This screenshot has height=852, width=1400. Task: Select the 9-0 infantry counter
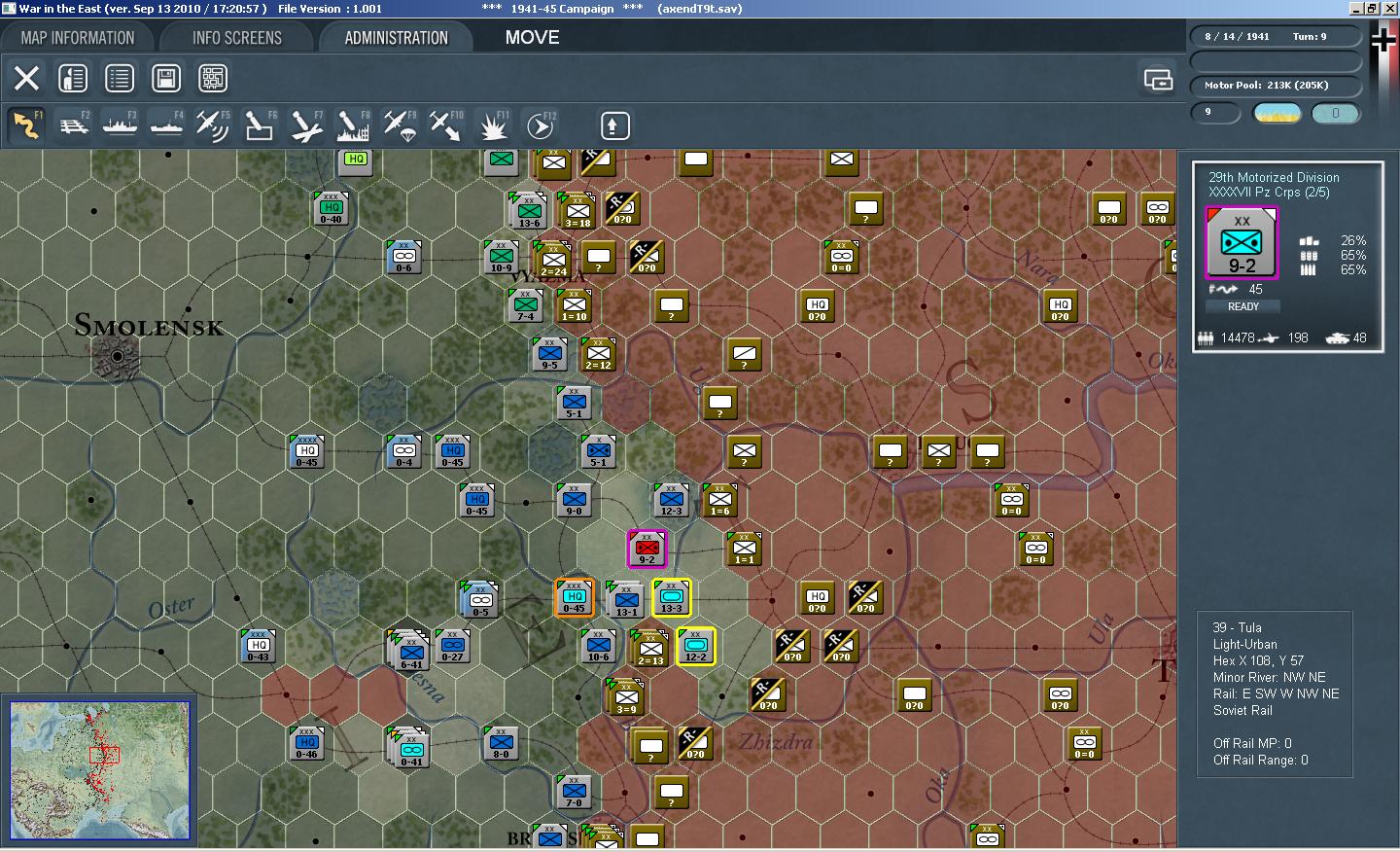click(574, 500)
